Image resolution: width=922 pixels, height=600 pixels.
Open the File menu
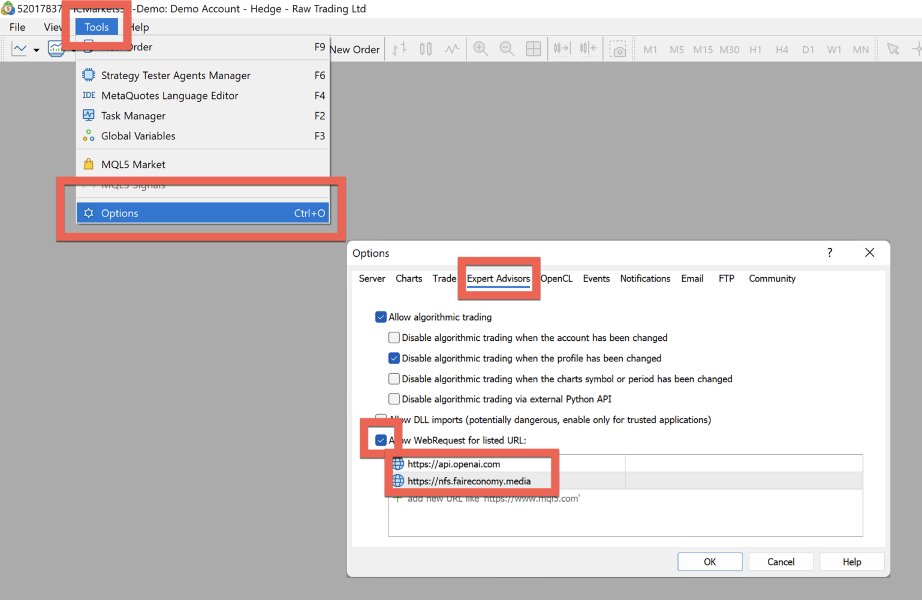point(17,27)
